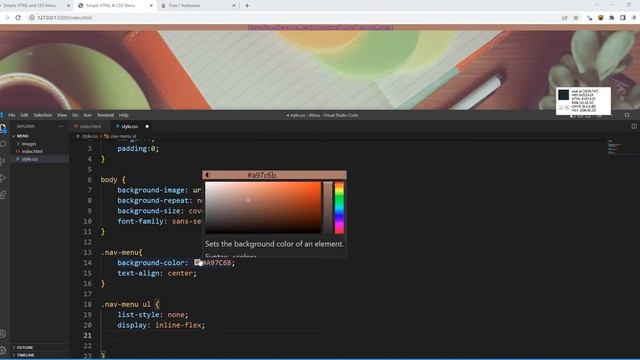Image resolution: width=640 pixels, height=360 pixels.
Task: Close the first Simple HTML and CSS Menu tab
Action: coord(68,6)
